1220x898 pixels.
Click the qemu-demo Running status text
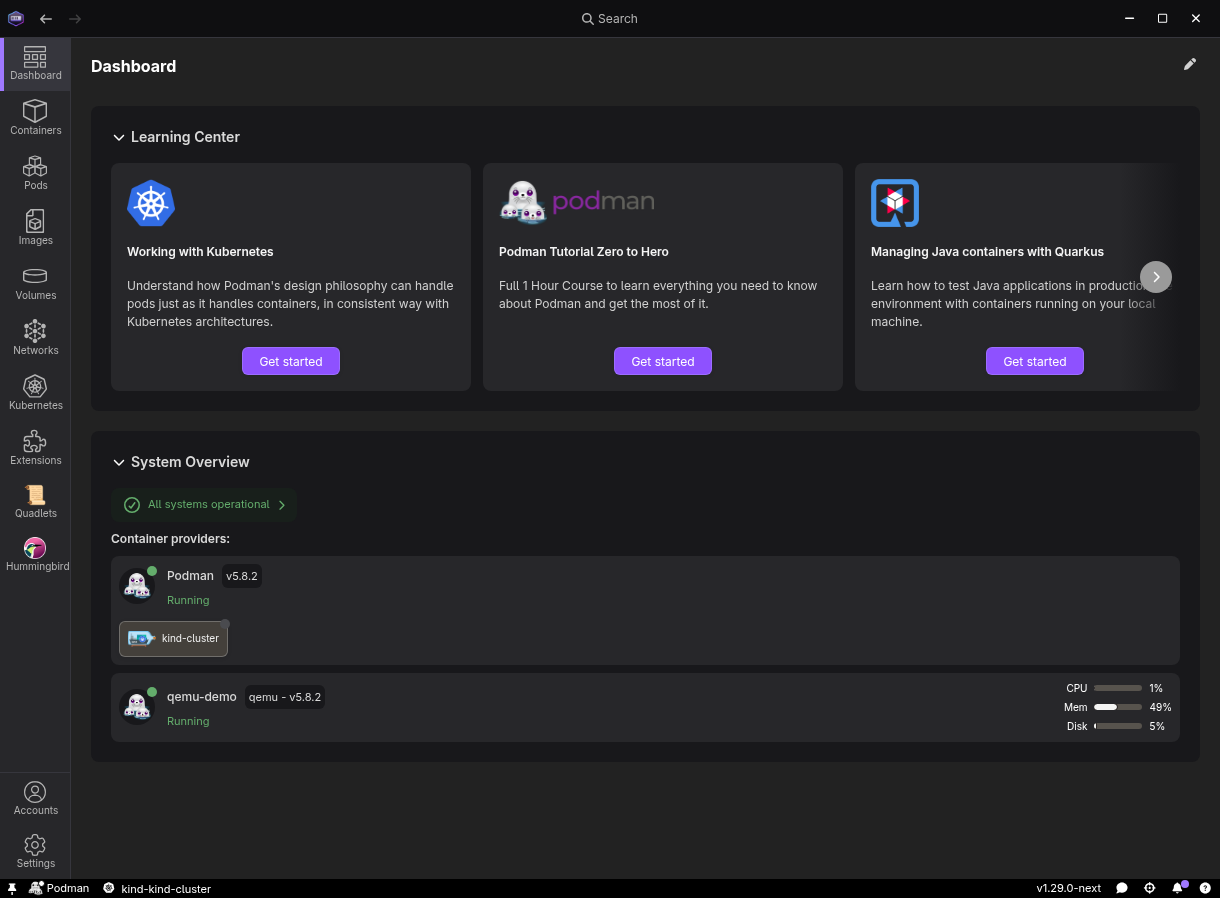click(x=188, y=721)
